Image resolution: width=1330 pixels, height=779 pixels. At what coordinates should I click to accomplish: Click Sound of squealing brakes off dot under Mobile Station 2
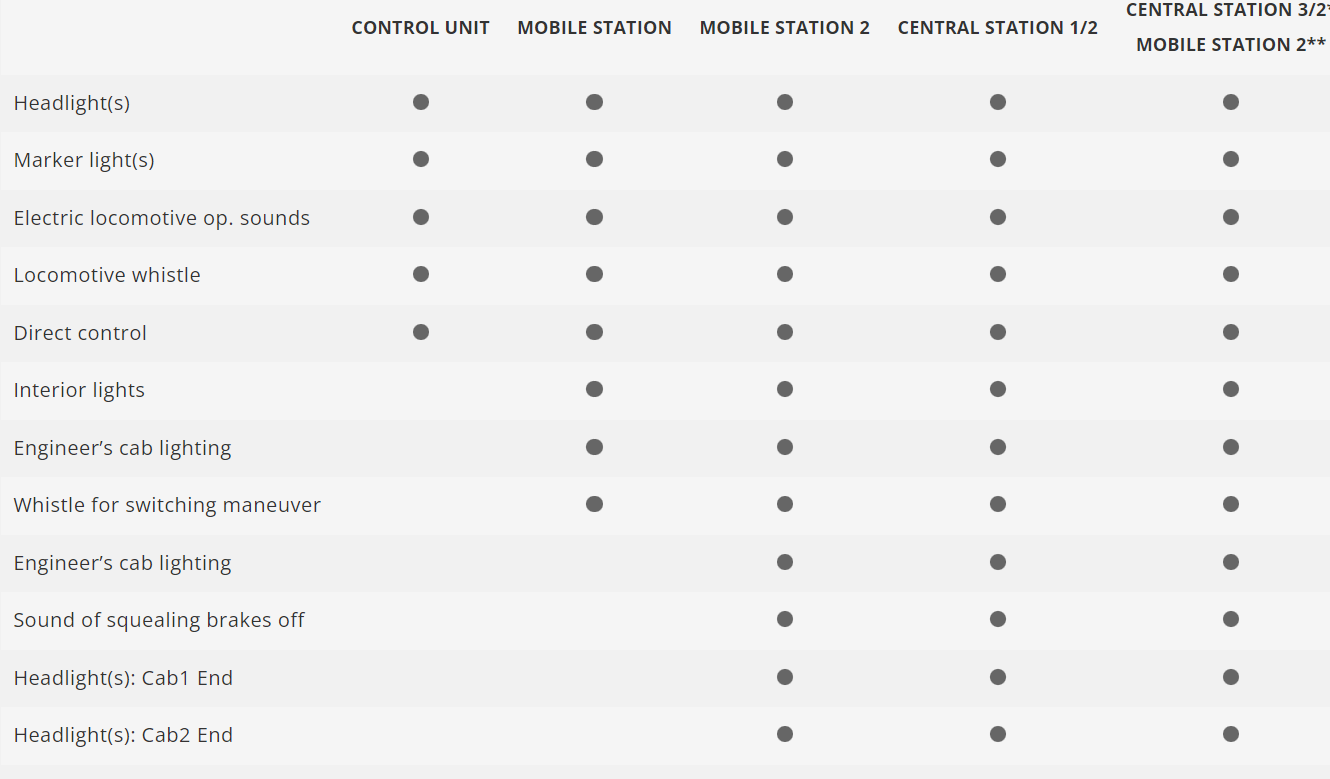(x=785, y=619)
